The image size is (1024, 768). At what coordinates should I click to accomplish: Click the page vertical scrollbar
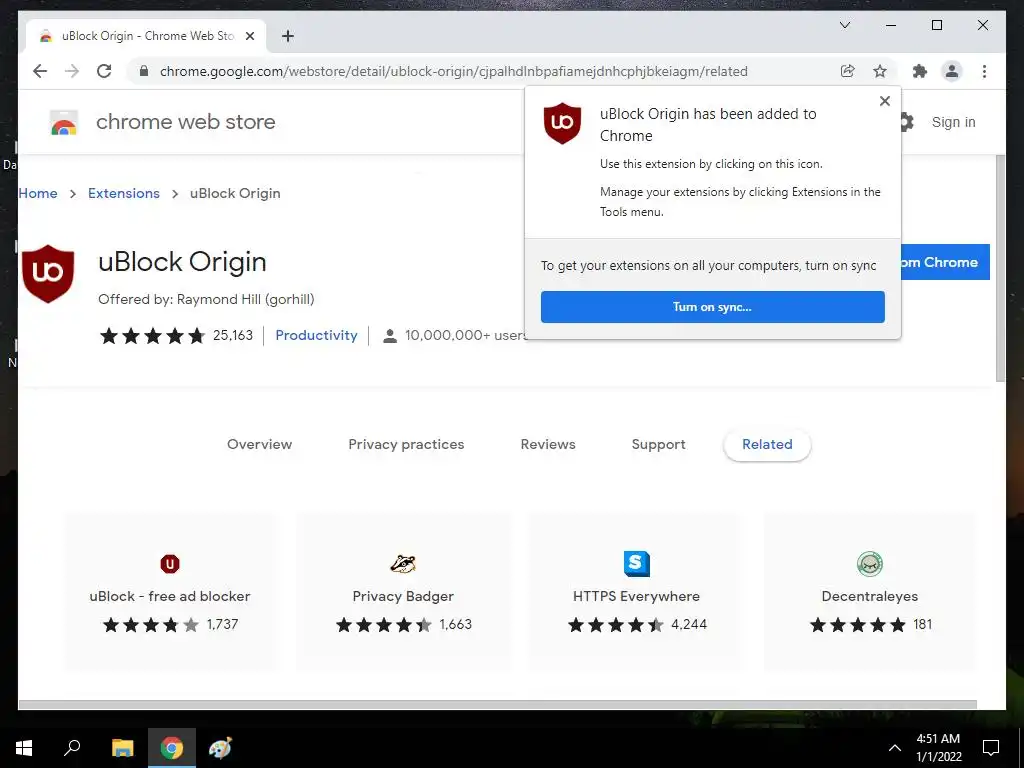(x=1000, y=268)
